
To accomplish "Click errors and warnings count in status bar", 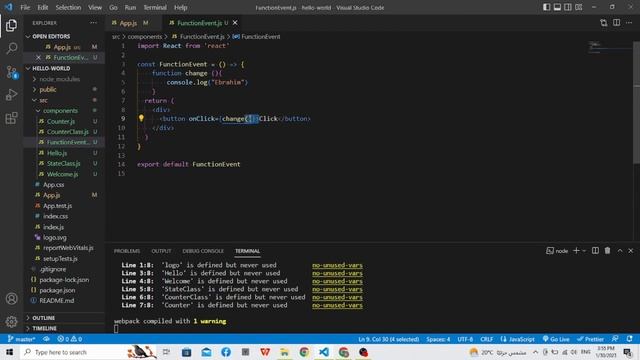I will (69, 339).
